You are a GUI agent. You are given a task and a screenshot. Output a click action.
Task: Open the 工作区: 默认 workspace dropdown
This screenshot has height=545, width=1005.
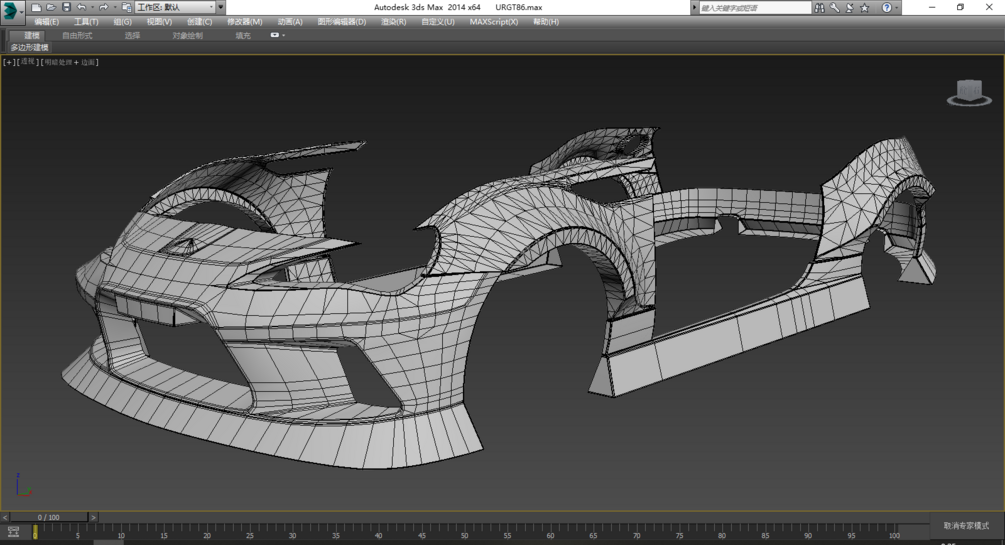175,8
